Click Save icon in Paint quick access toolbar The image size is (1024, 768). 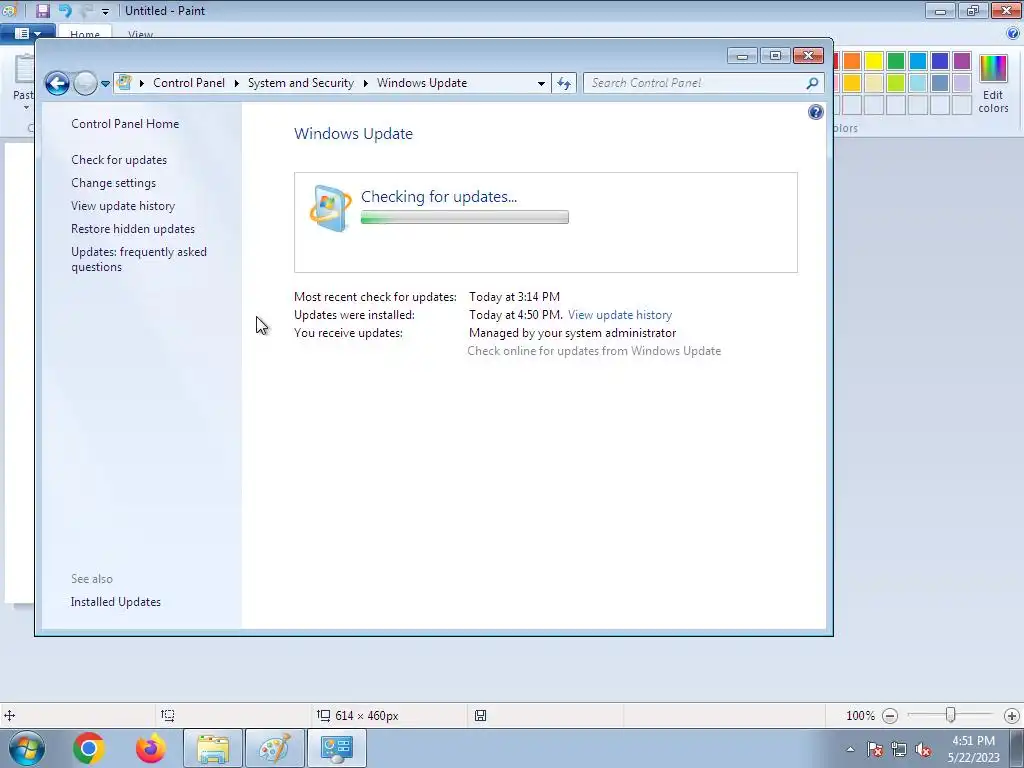click(42, 10)
